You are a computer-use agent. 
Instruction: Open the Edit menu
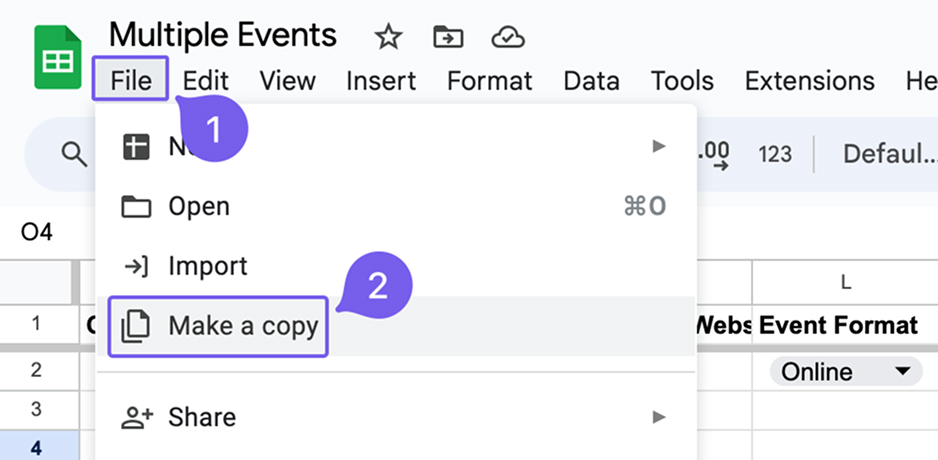pyautogui.click(x=206, y=81)
